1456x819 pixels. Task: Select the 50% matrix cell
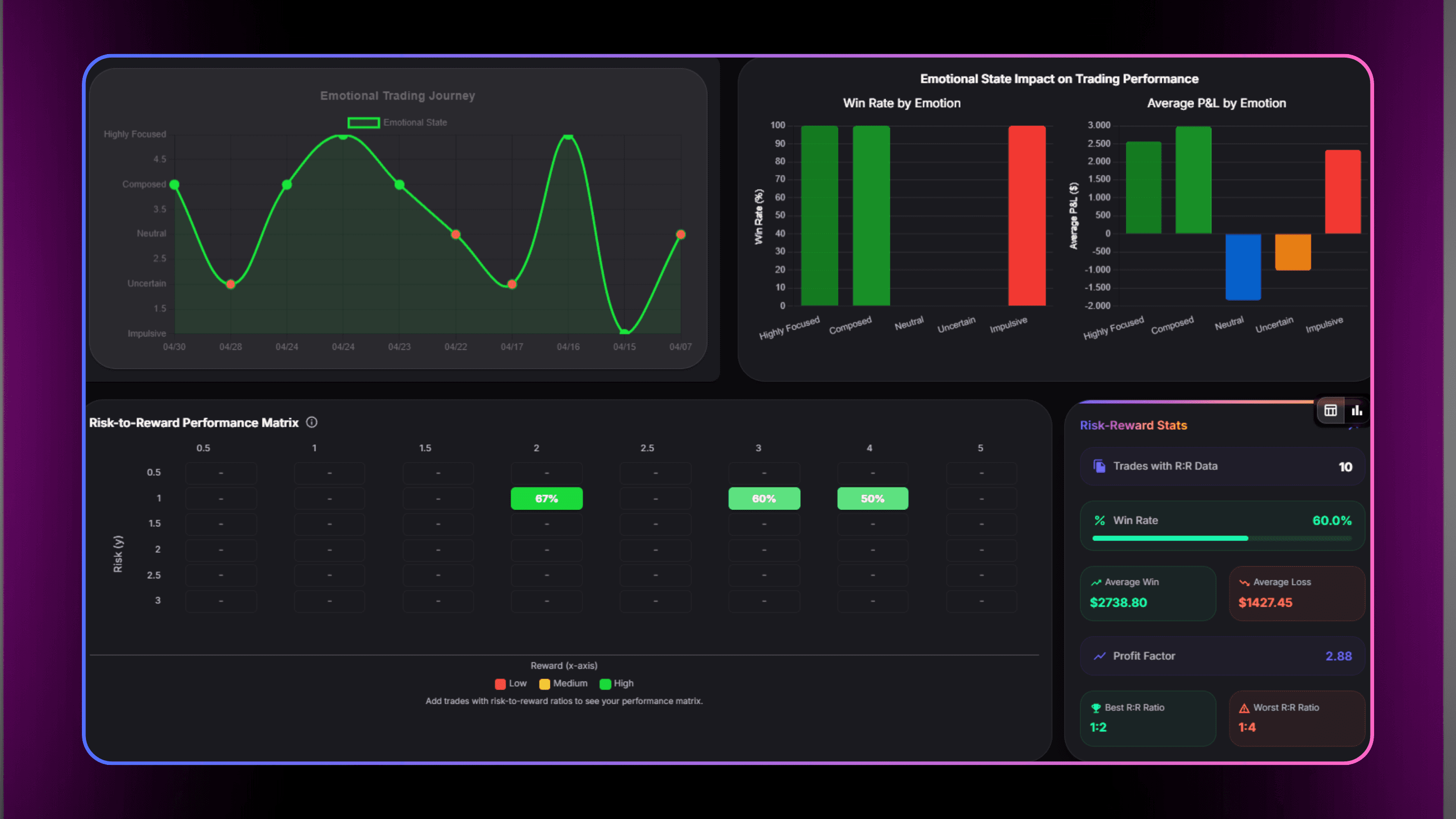point(873,498)
